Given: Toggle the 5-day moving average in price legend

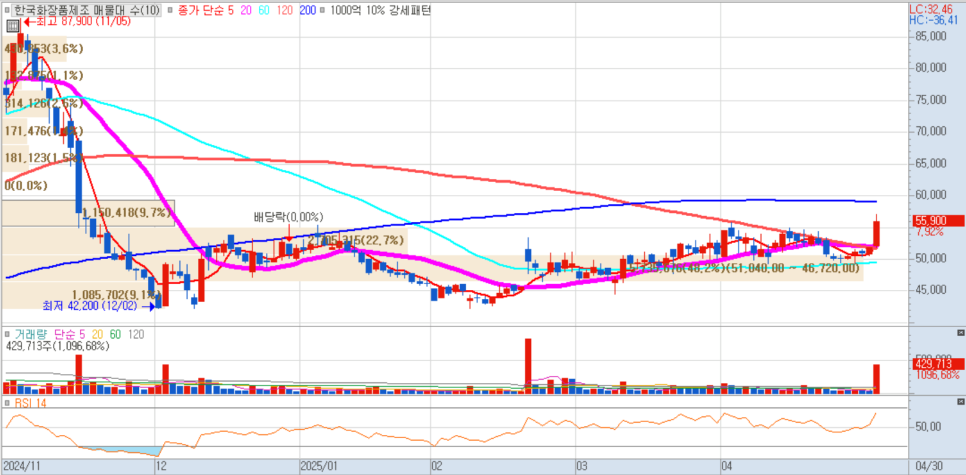Looking at the screenshot, I should (x=232, y=9).
